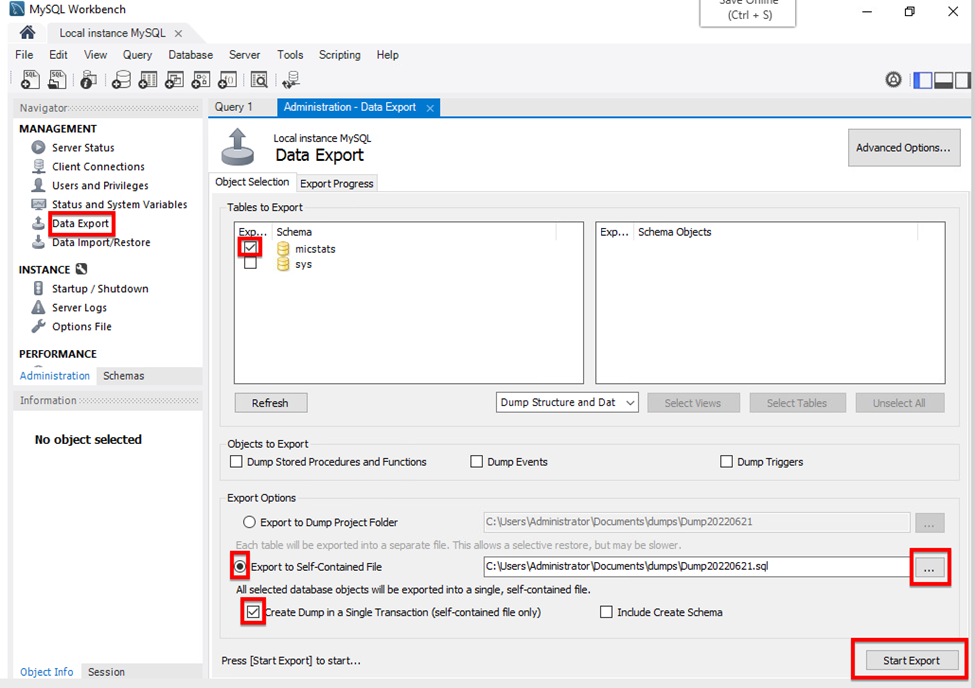Click the icon beside INSTANCE heading
Image resolution: width=975 pixels, height=688 pixels.
click(81, 269)
